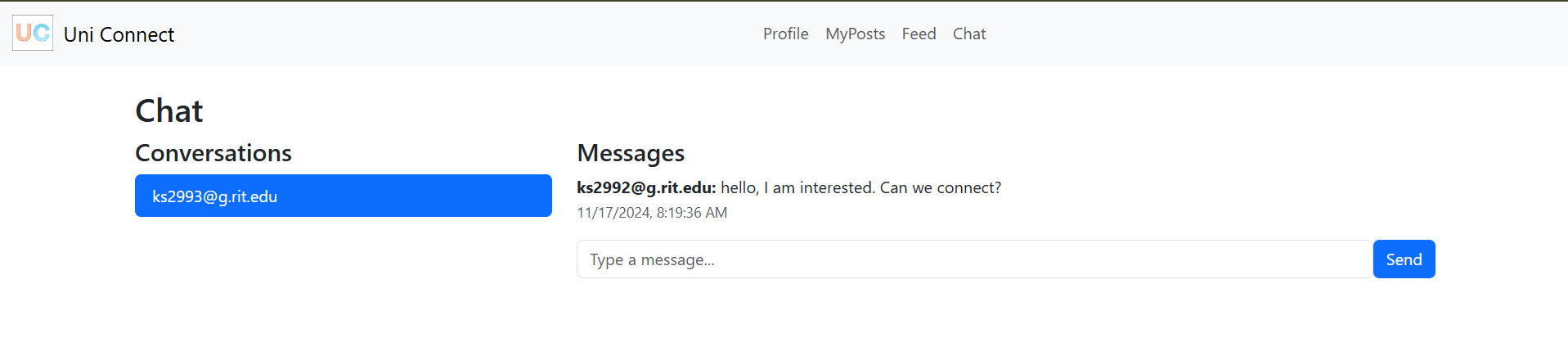The width and height of the screenshot is (1568, 338).
Task: Open the Feed page
Action: click(919, 34)
